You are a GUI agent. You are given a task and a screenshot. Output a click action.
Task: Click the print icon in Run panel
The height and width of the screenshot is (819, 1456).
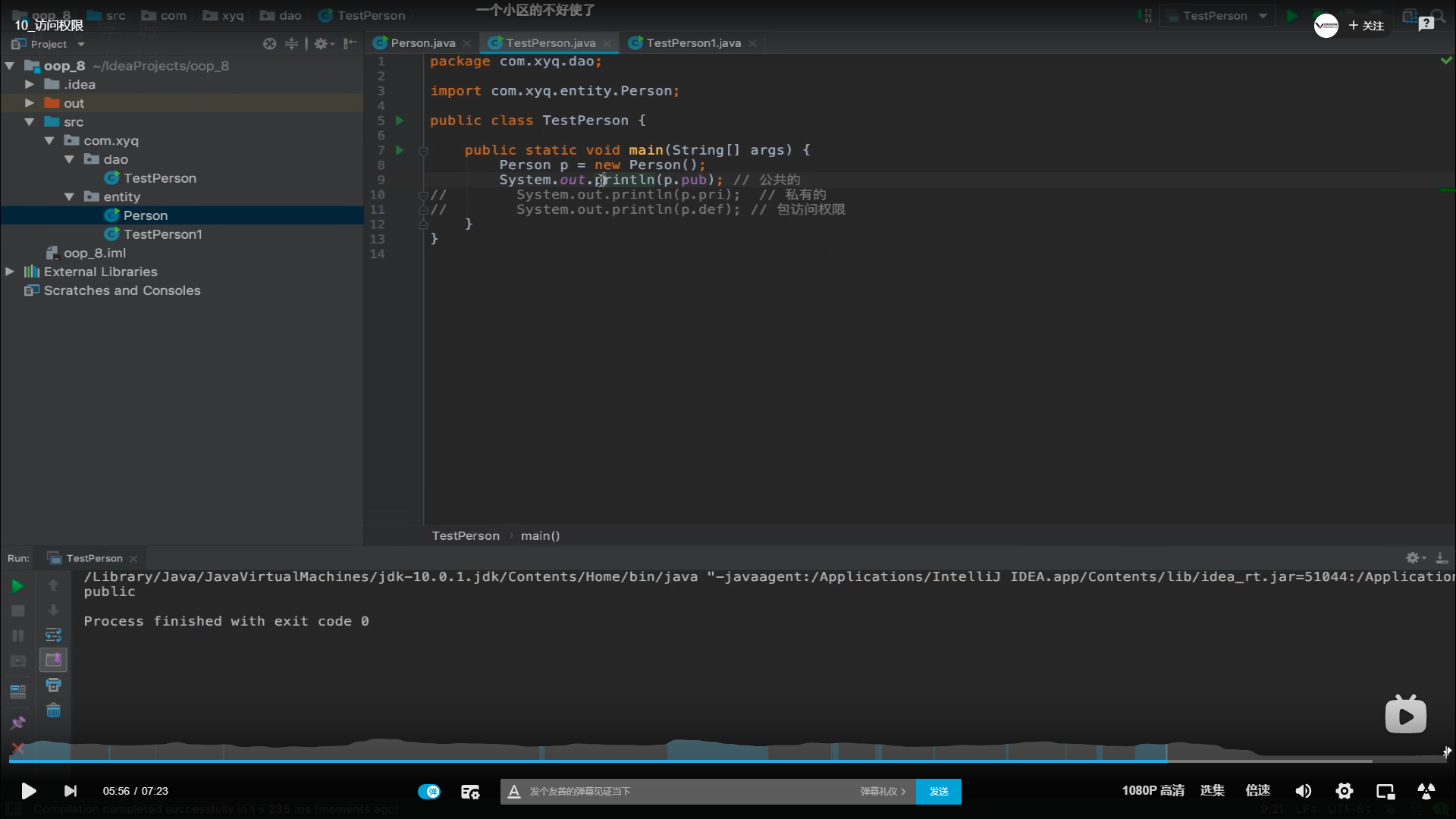(x=53, y=686)
